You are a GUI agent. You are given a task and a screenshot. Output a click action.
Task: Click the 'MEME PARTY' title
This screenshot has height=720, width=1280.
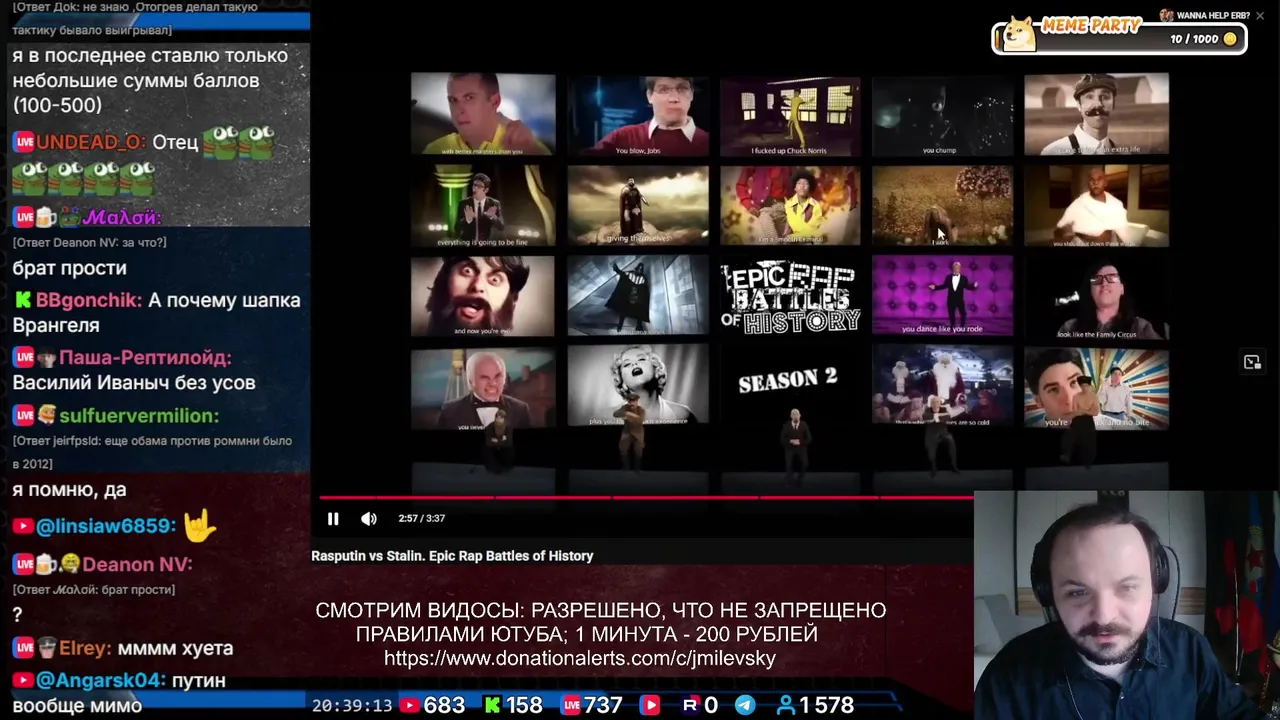pyautogui.click(x=1091, y=26)
